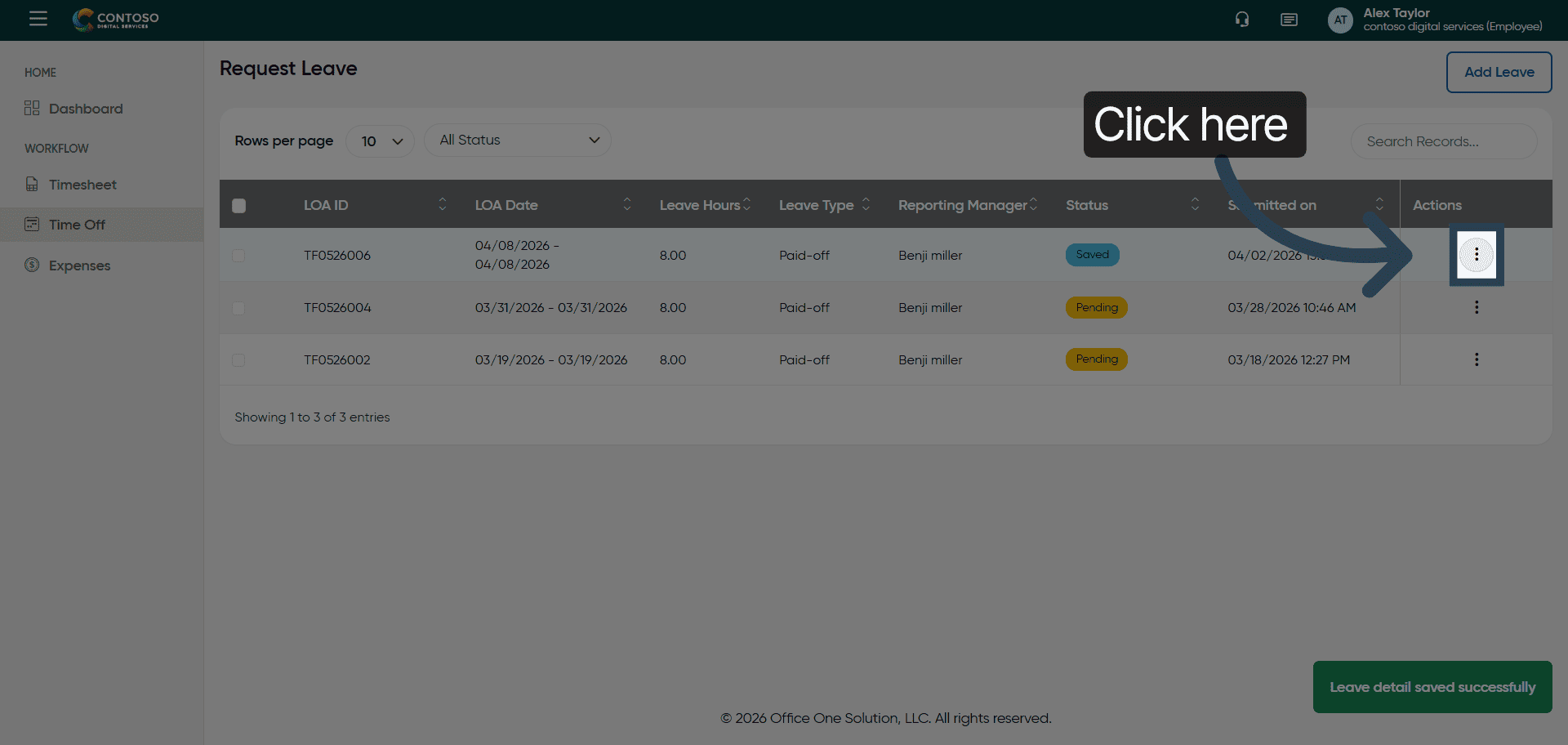The height and width of the screenshot is (745, 1568).
Task: Open actions menu for TF0526006
Action: click(1476, 255)
